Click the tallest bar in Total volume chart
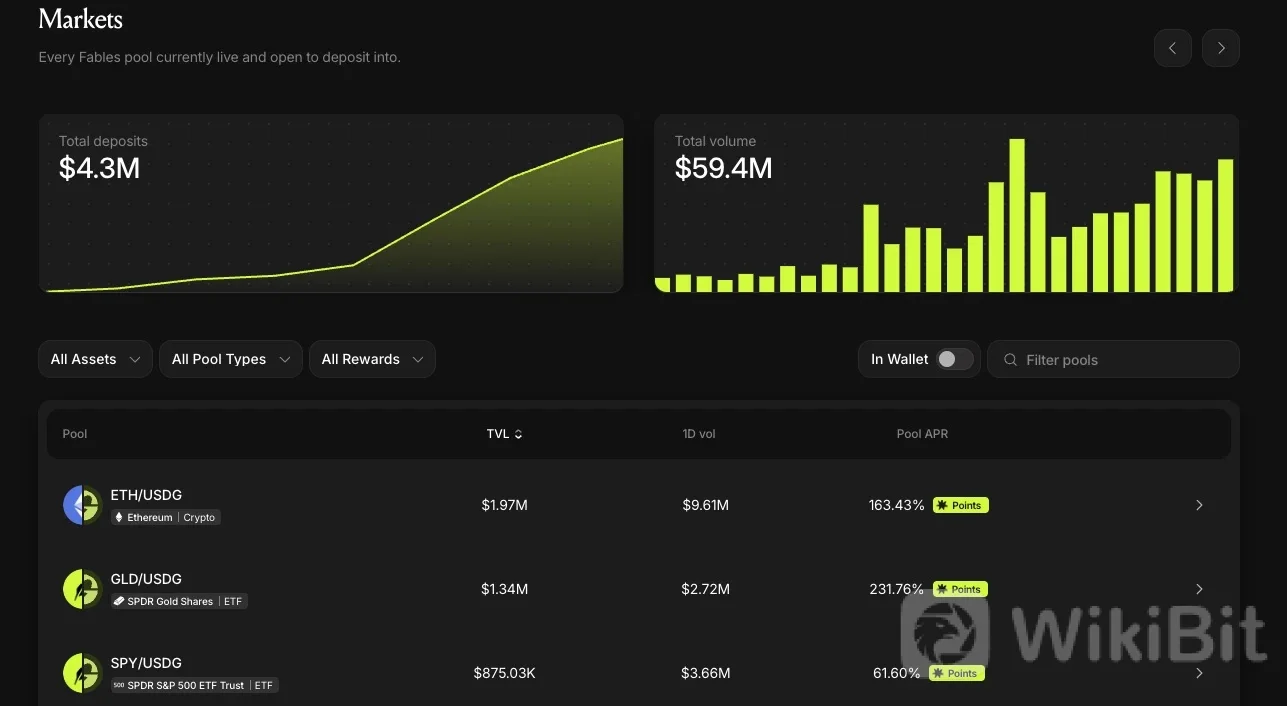 (1017, 215)
